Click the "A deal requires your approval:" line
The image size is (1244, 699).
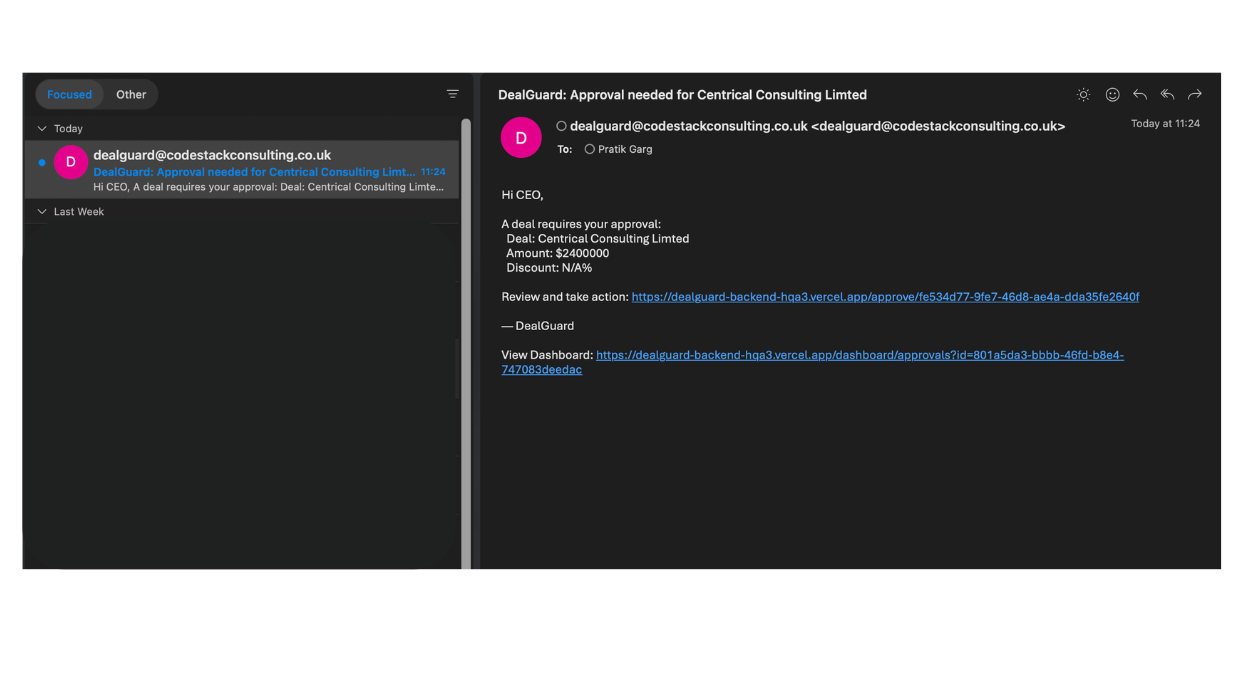click(581, 224)
